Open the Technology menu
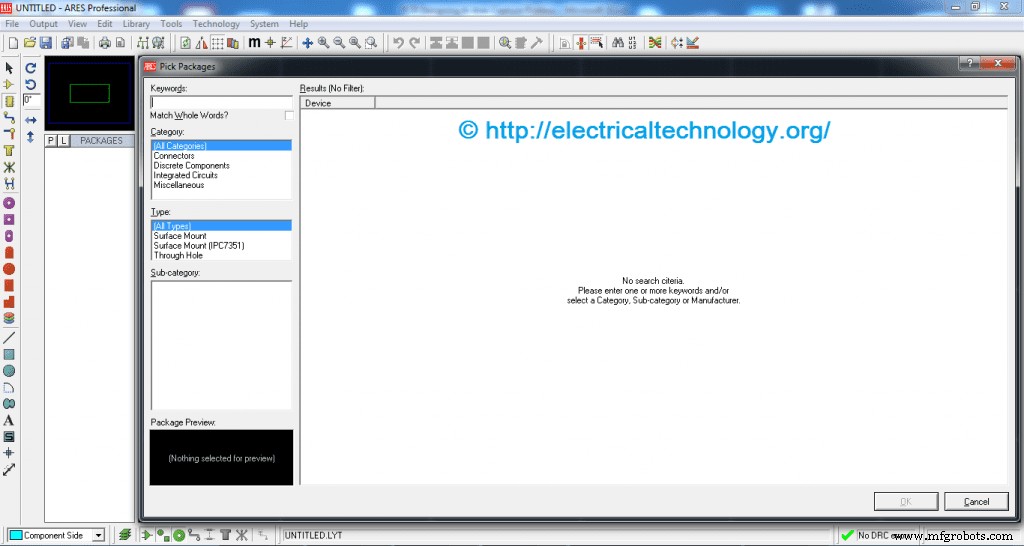The width and height of the screenshot is (1024, 546). (x=216, y=24)
